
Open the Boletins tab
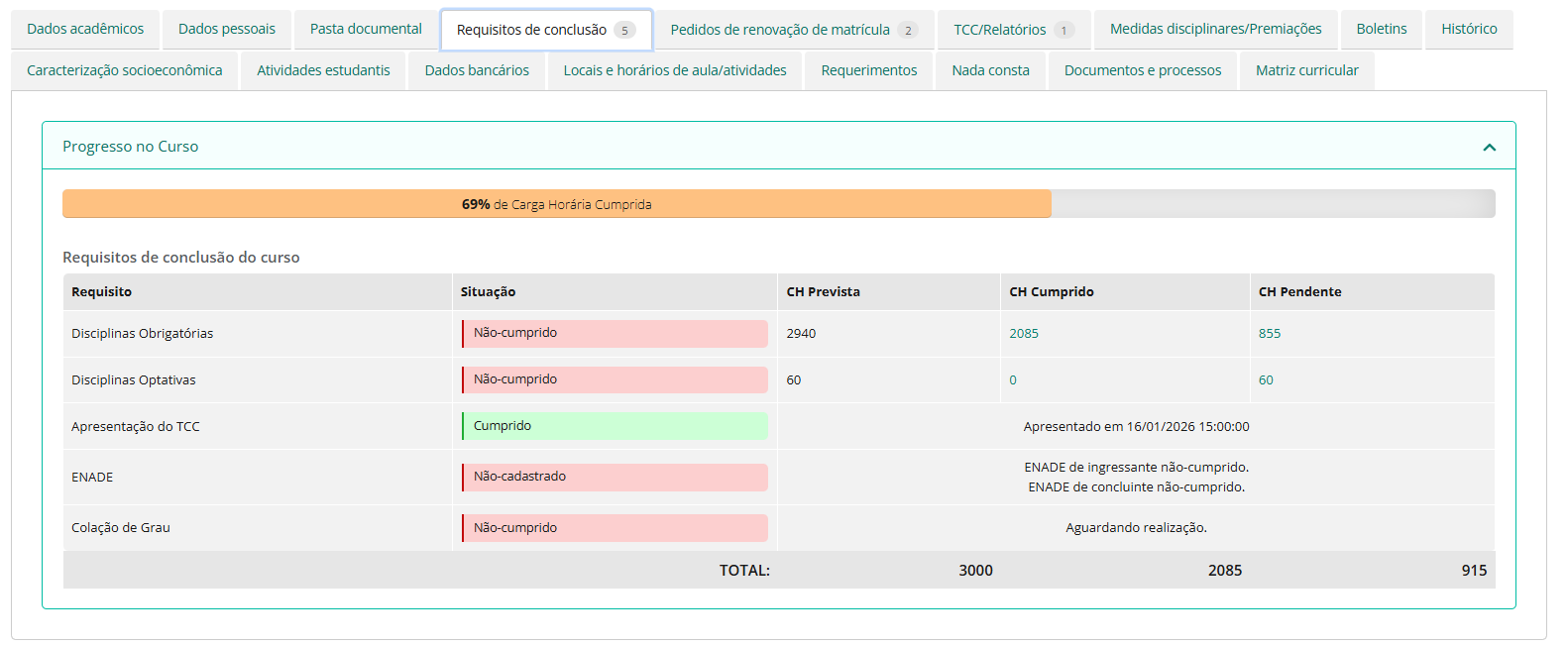1381,29
